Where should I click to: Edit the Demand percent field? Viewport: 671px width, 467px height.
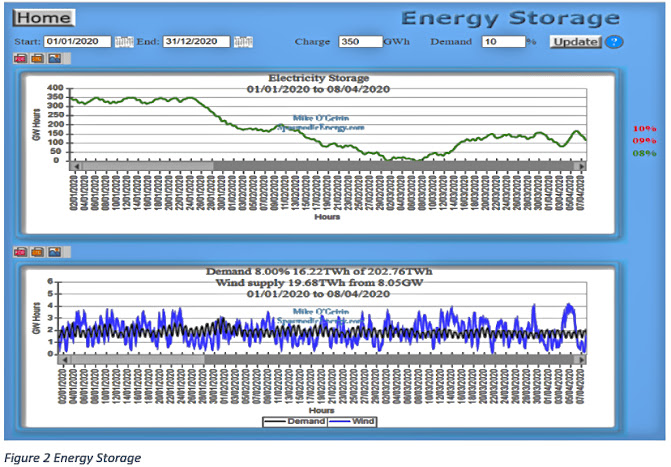pos(503,42)
